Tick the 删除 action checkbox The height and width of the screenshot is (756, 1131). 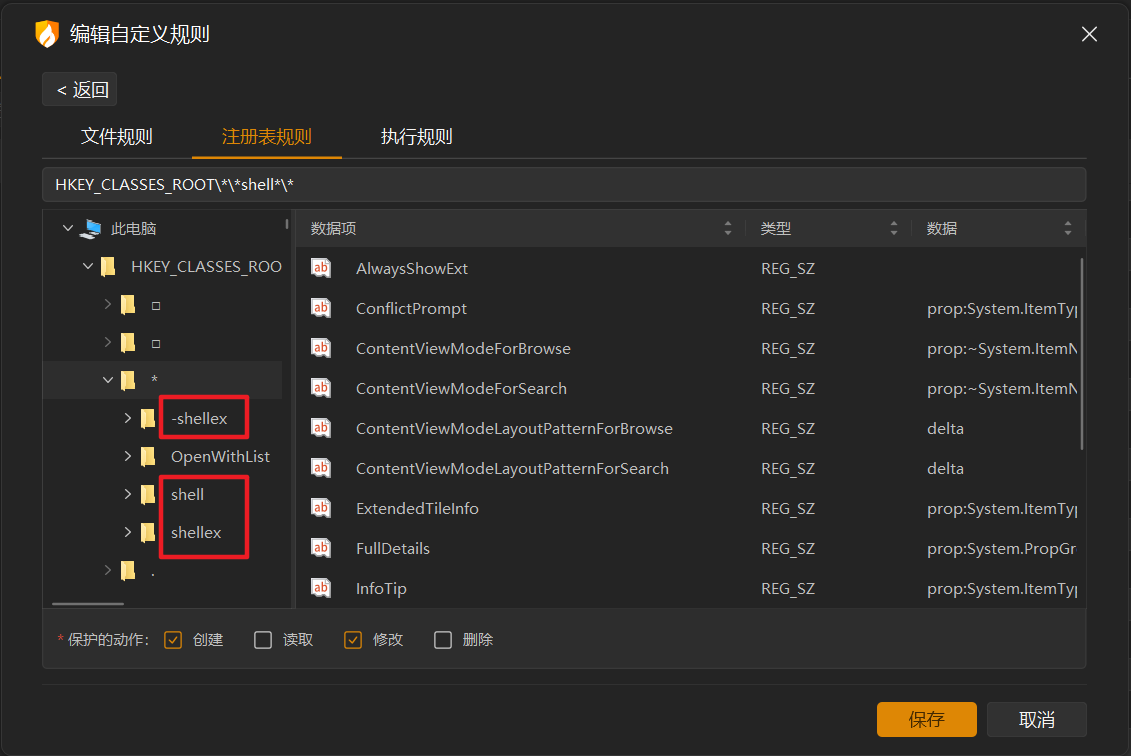(443, 640)
